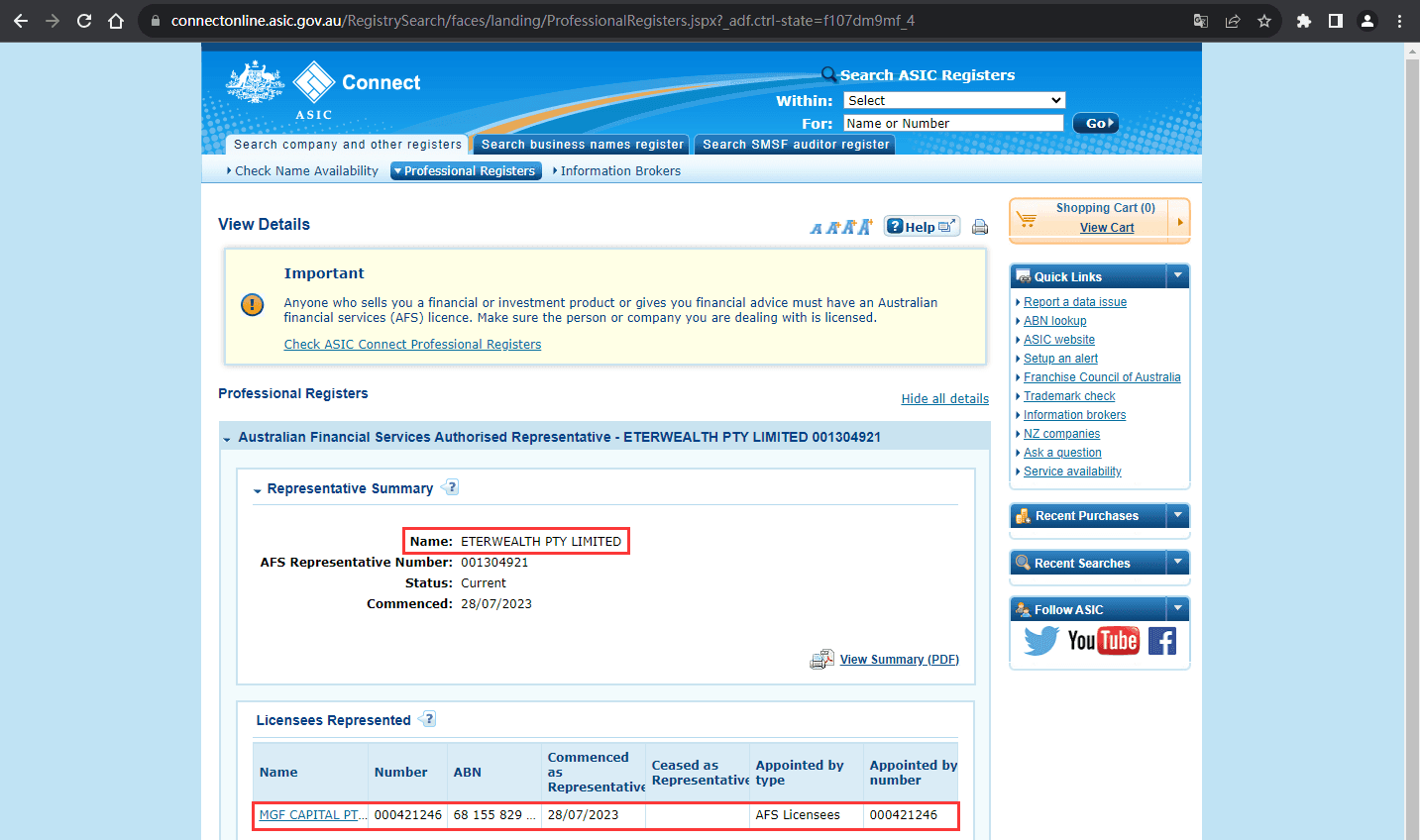The height and width of the screenshot is (840, 1420).
Task: Open Search business names register tab
Action: pyautogui.click(x=583, y=145)
